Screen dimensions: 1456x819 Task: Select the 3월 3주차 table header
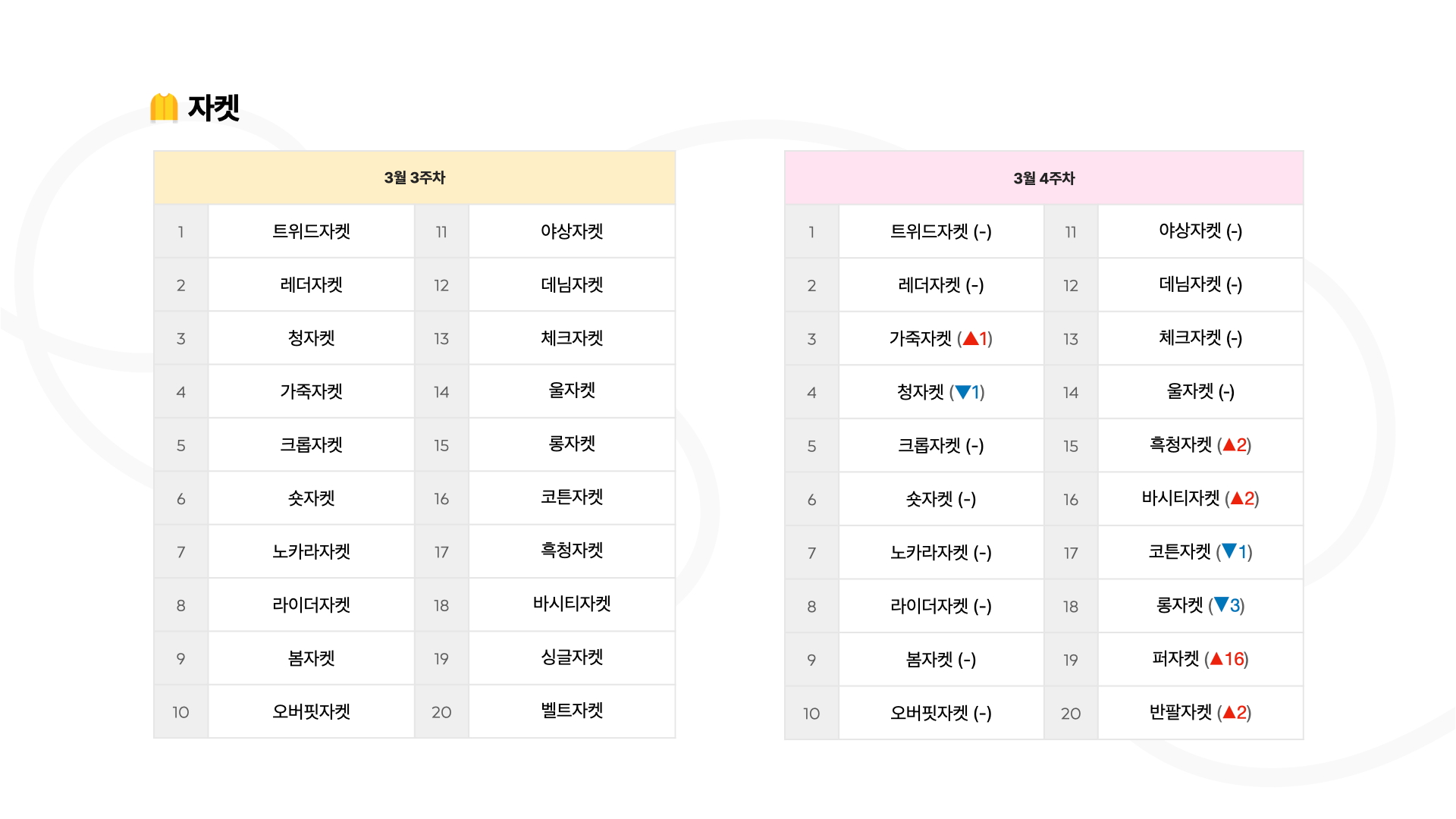point(414,177)
